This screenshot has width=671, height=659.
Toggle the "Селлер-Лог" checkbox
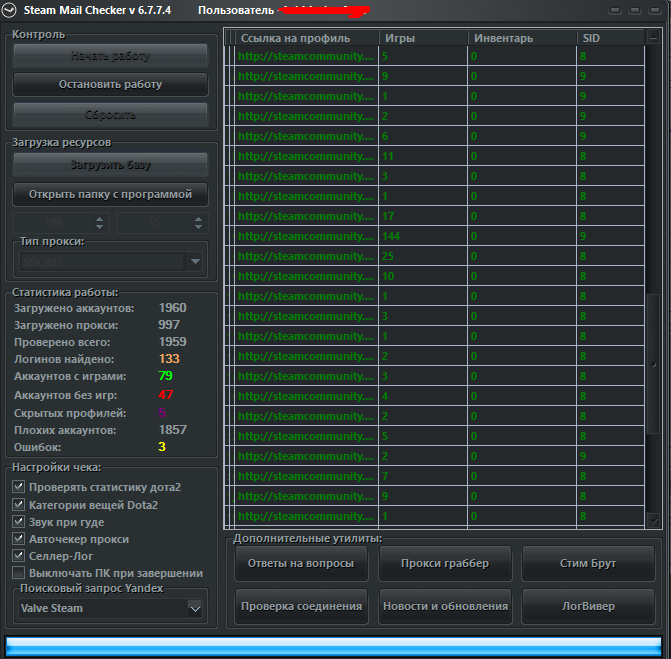pos(19,556)
